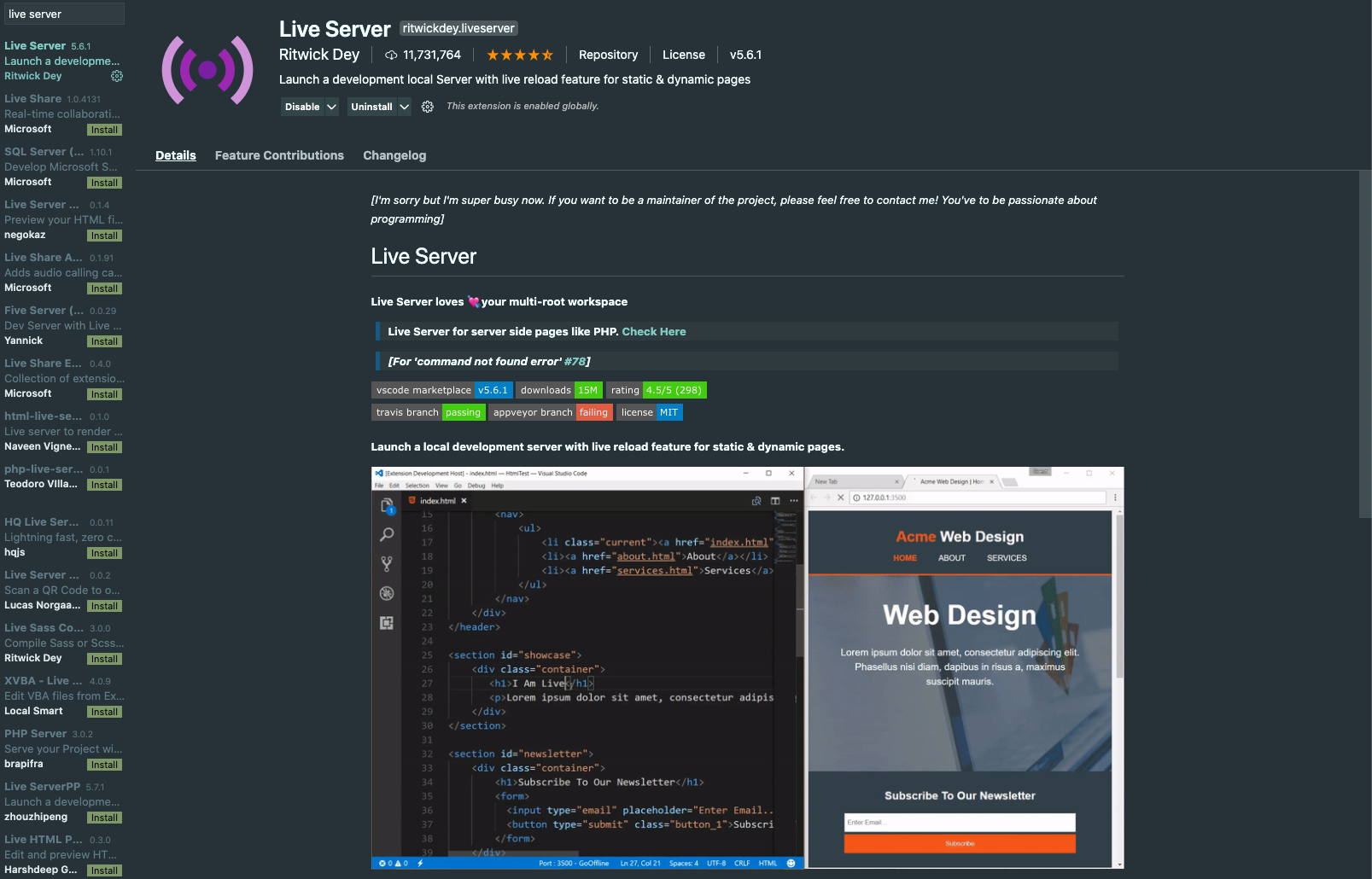Viewport: 1372px width, 879px height.
Task: Install the Live Share Audio extension
Action: tap(104, 288)
